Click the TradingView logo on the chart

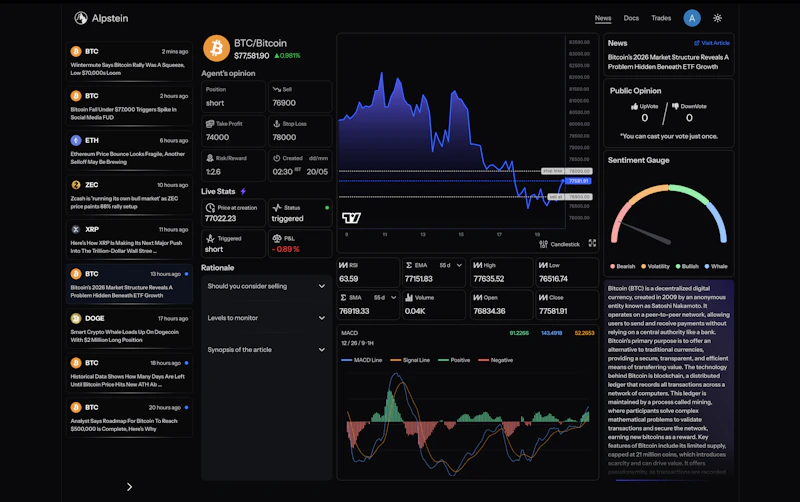coord(351,218)
